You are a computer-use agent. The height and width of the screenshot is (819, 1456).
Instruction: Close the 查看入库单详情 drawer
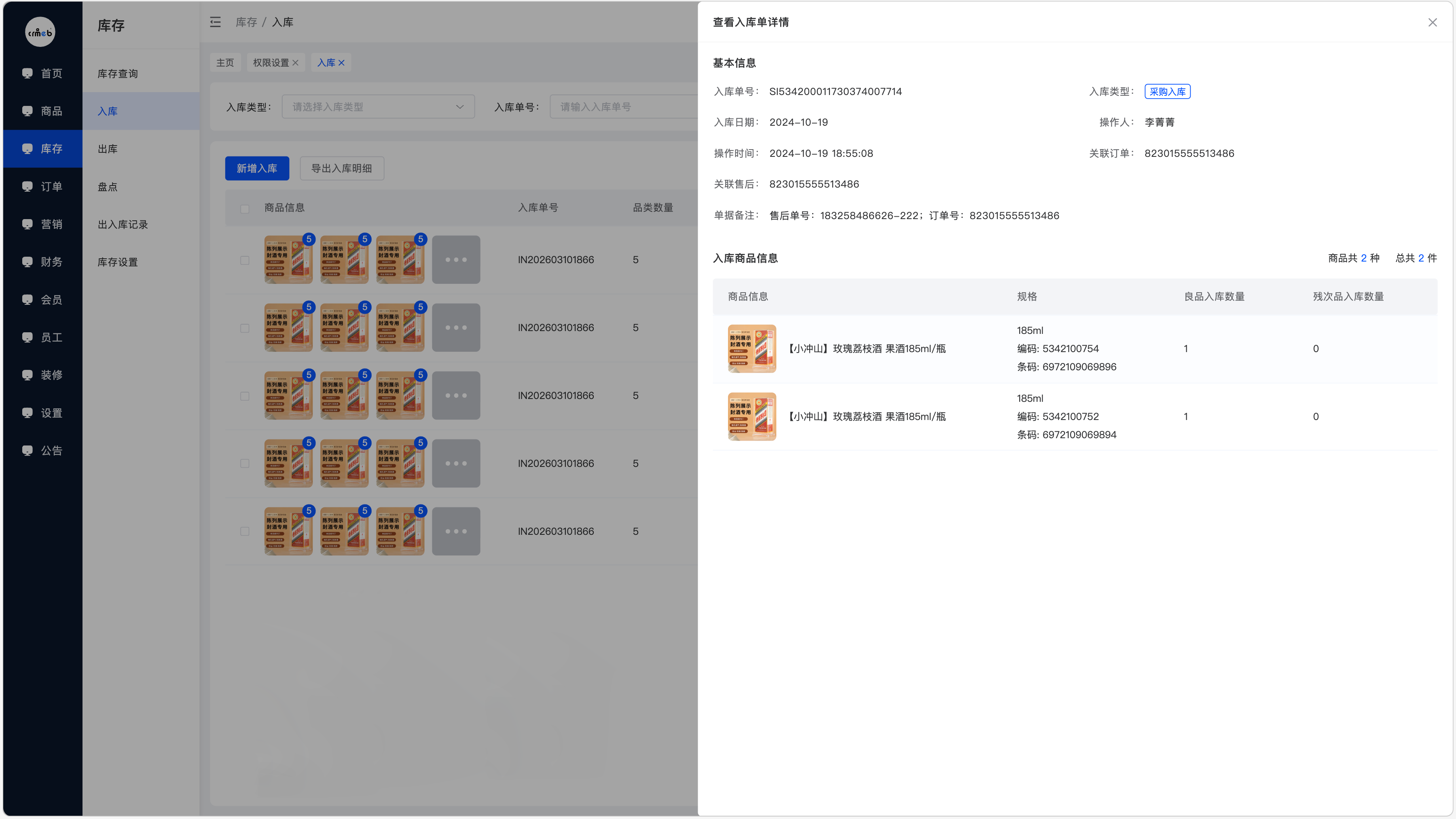point(1432,23)
